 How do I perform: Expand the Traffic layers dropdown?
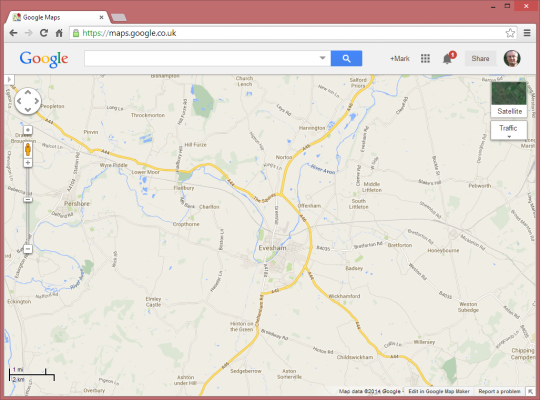tap(509, 130)
